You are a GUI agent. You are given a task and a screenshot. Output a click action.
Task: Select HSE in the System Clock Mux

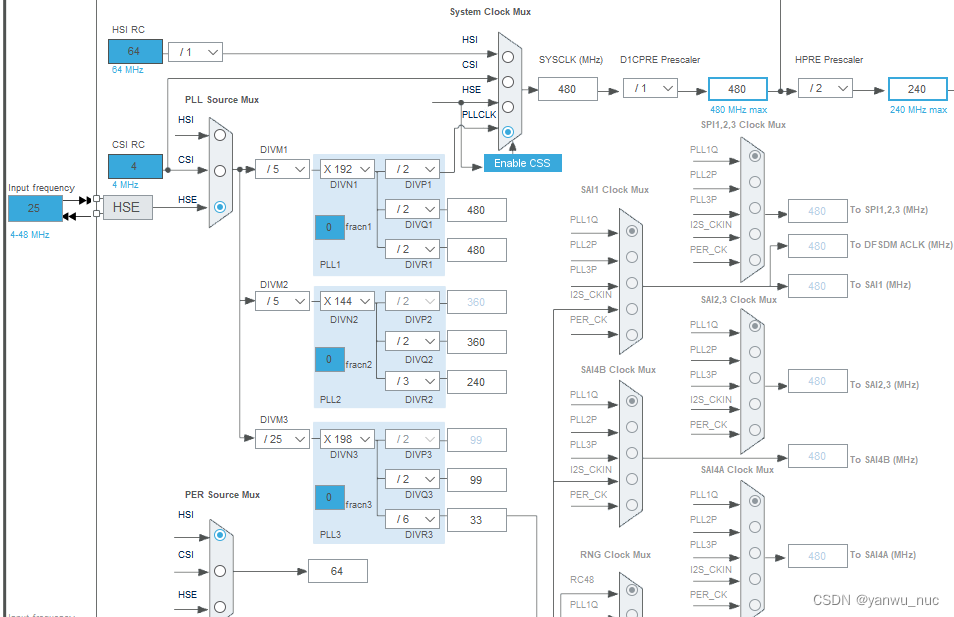508,107
